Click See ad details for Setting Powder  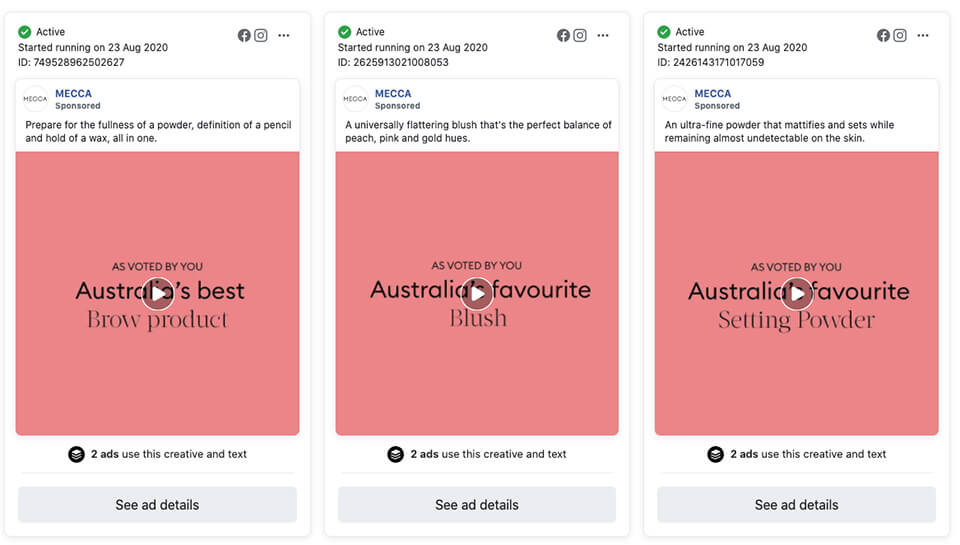click(x=797, y=505)
